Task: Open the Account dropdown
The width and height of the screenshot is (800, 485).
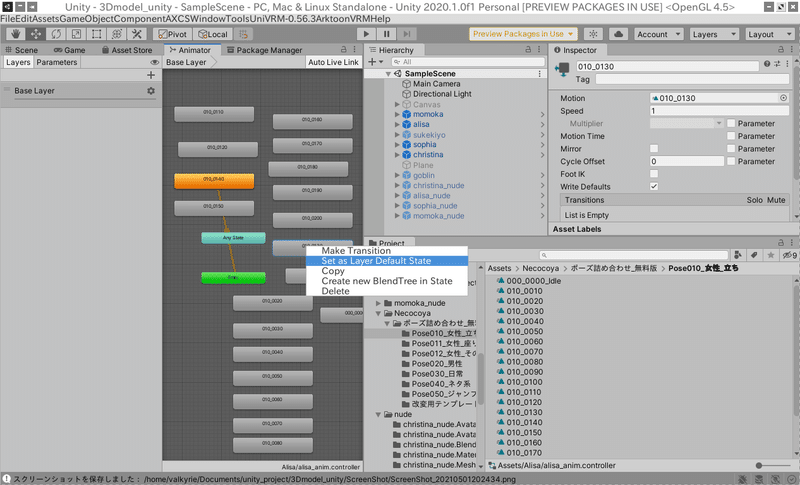Action: coord(659,34)
